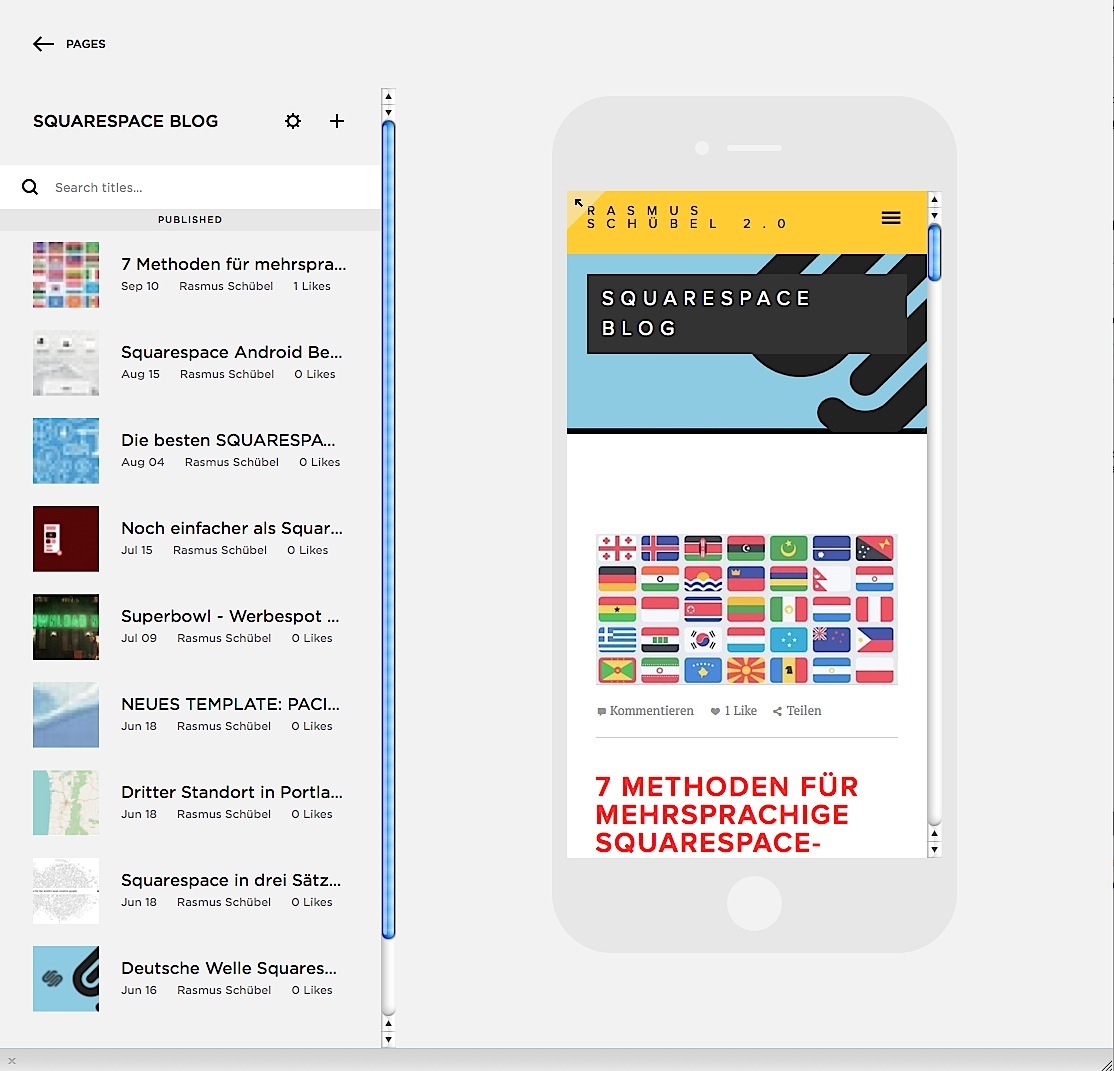Go back using the PAGES arrow
The height and width of the screenshot is (1071, 1114).
pos(43,44)
